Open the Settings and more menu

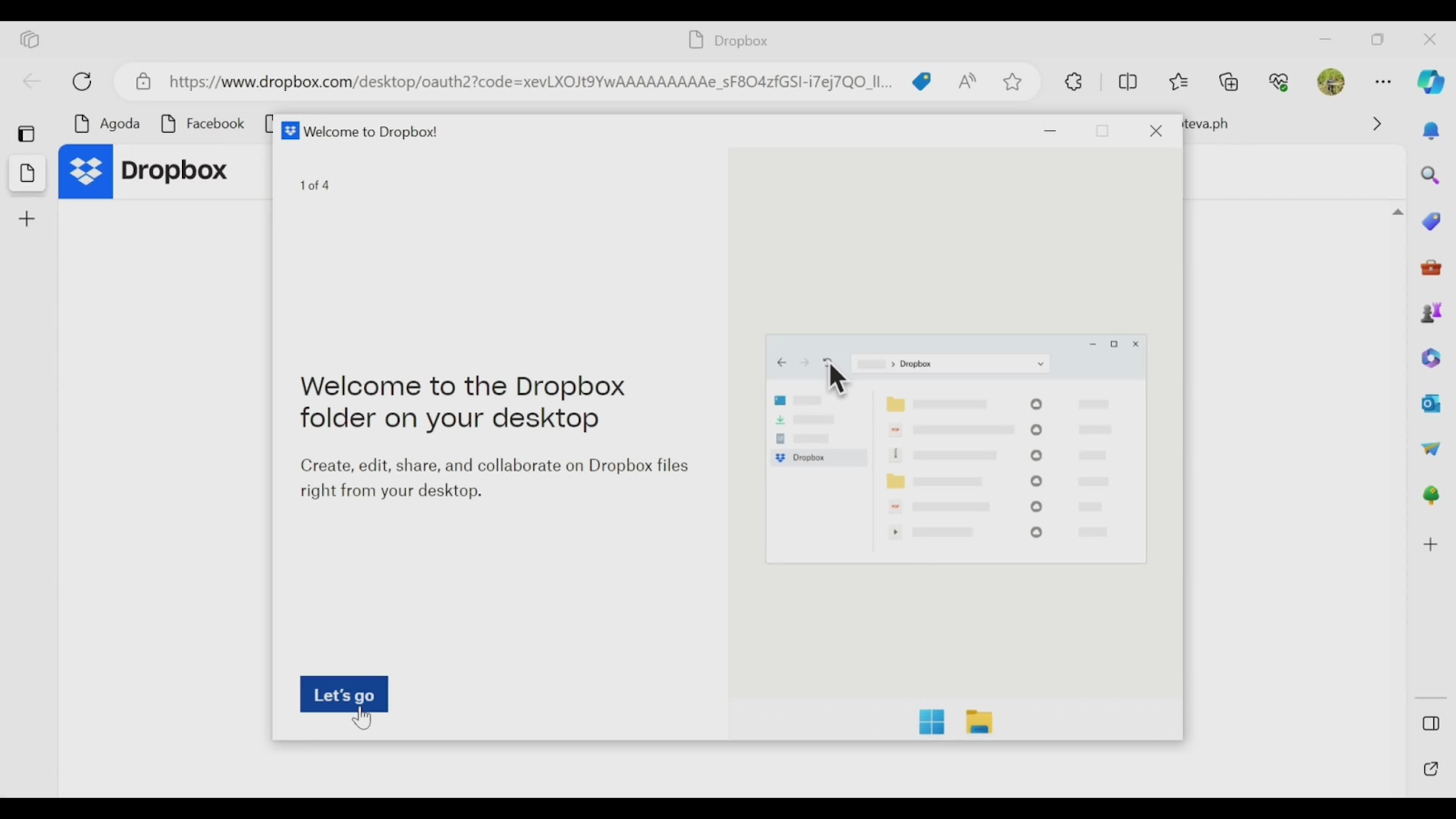point(1383,81)
